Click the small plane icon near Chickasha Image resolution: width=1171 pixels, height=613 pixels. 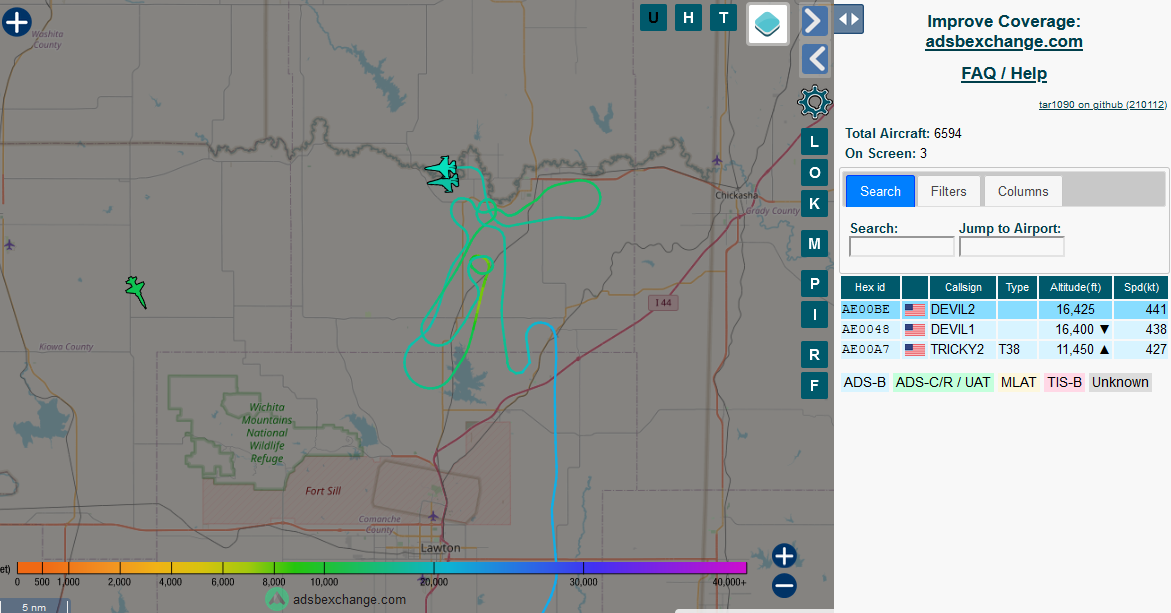pos(717,160)
